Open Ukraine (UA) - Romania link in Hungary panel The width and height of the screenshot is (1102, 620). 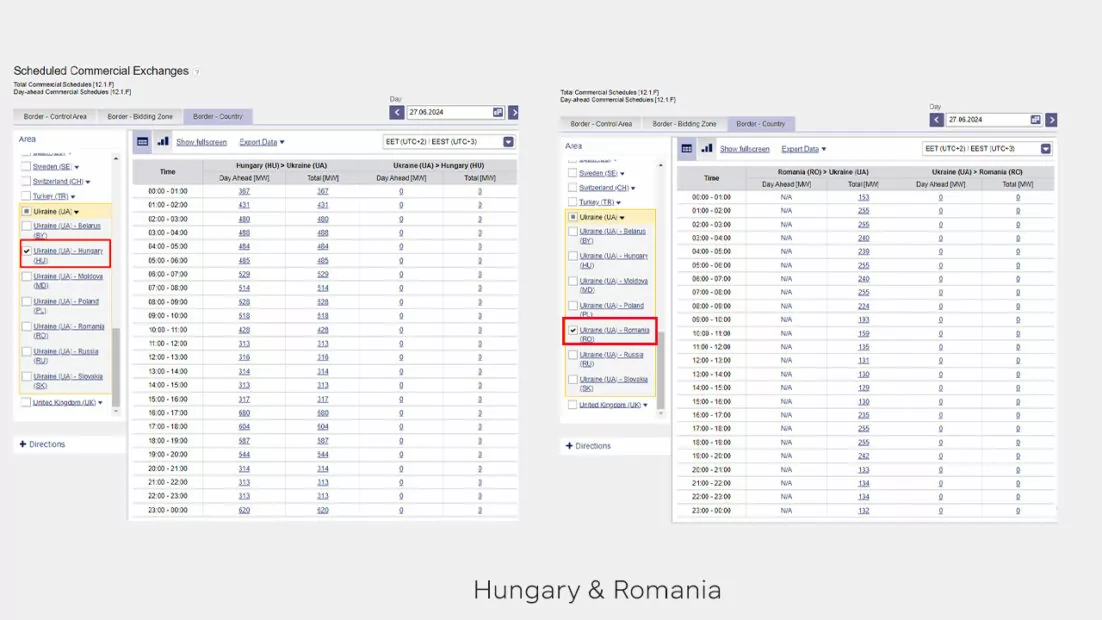[69, 331]
